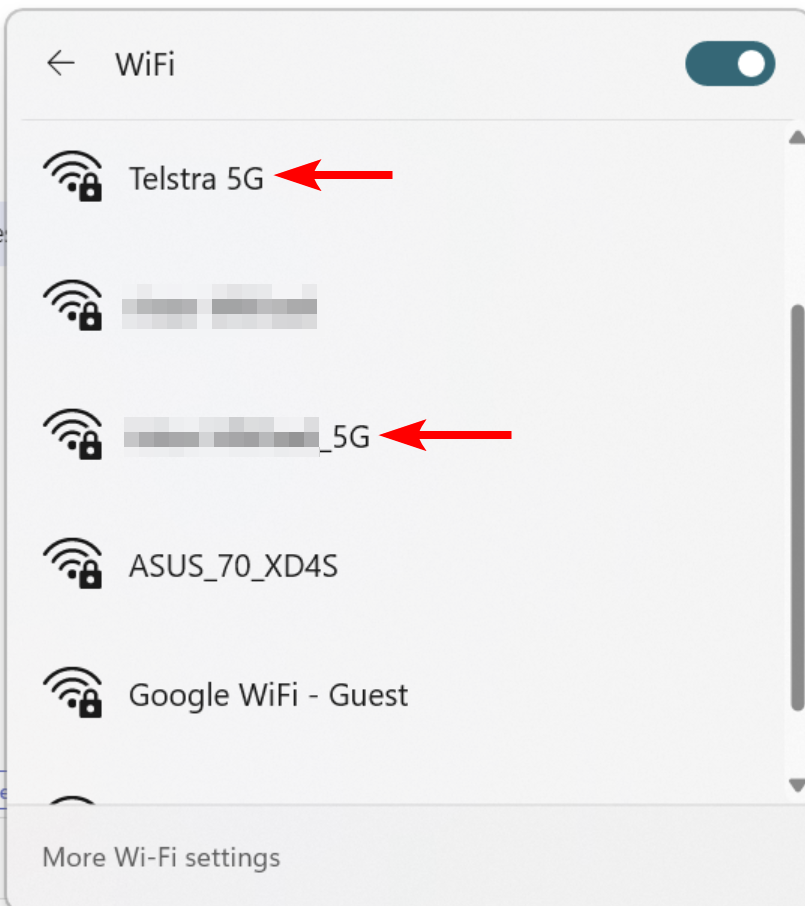Click the partially visible WiFi icon at list bottom
The width and height of the screenshot is (805, 906).
point(73,799)
